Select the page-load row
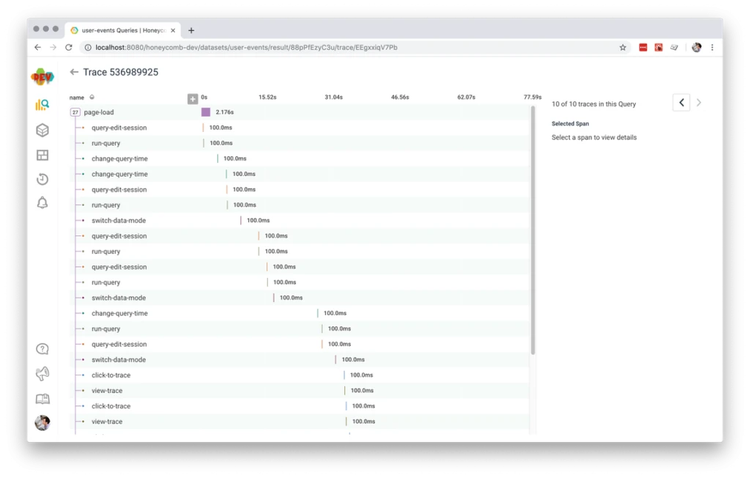The width and height of the screenshot is (750, 478). click(300, 112)
